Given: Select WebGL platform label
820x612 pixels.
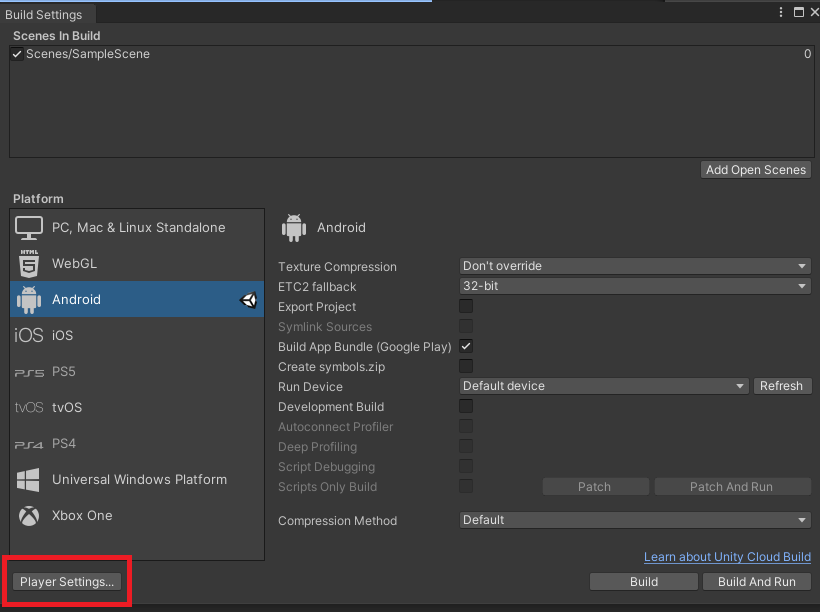Looking at the screenshot, I should tap(74, 264).
